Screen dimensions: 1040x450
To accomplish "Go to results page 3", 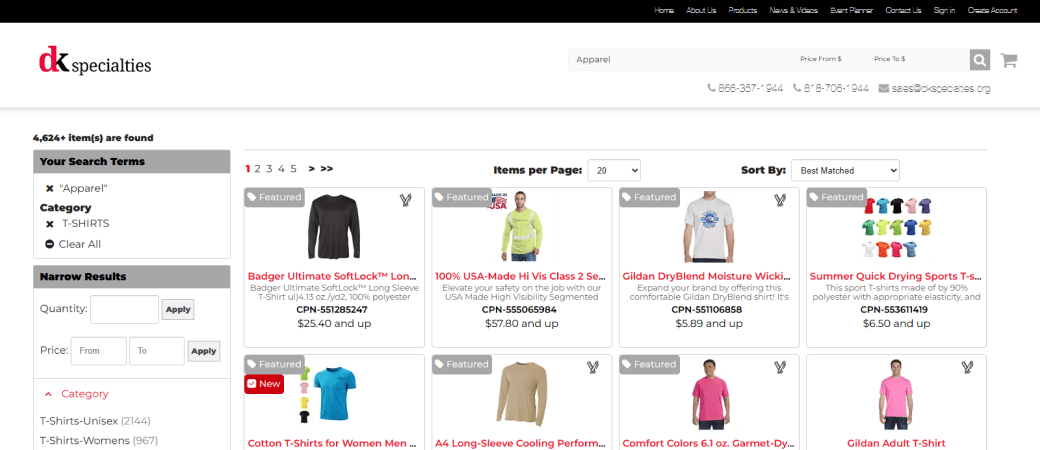I will coord(269,169).
